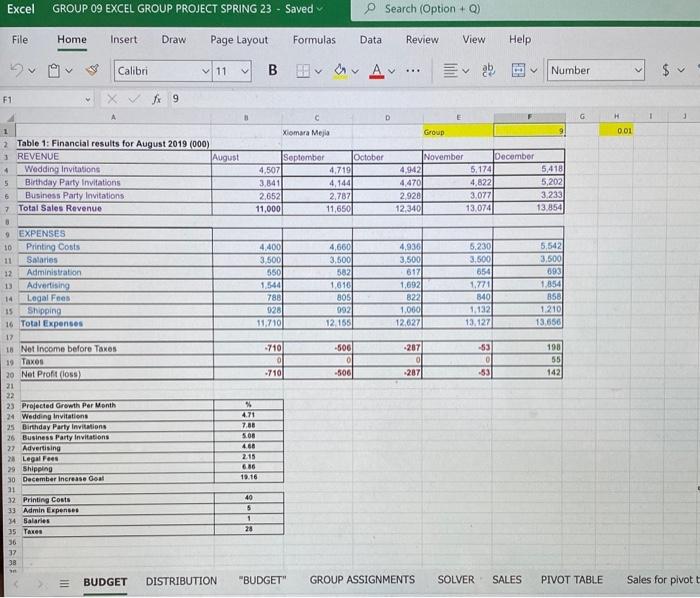Switch to the Insert ribbon tab
Viewport: 700px width, 598px height.
tap(124, 40)
